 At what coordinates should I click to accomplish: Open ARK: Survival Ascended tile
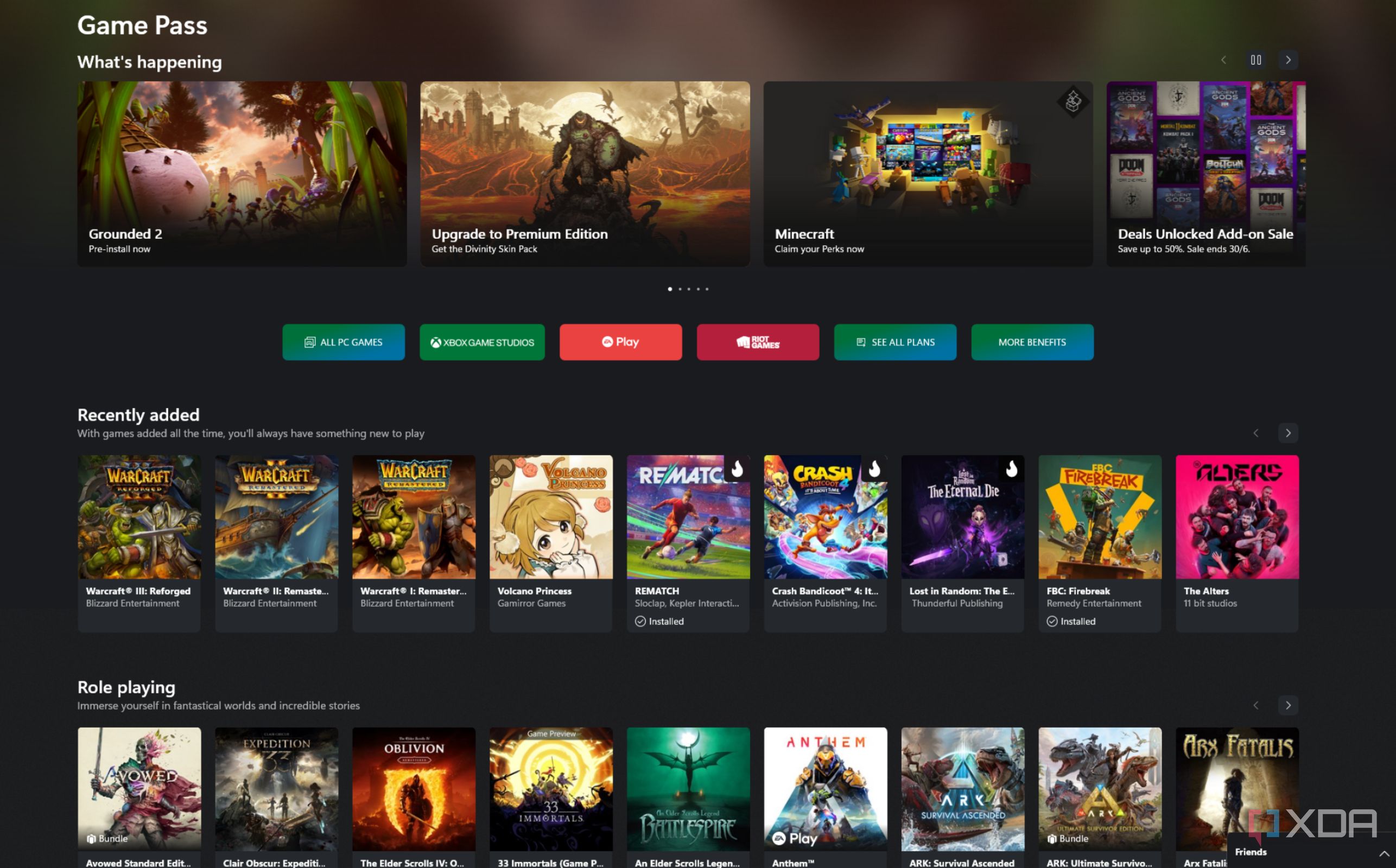(963, 797)
